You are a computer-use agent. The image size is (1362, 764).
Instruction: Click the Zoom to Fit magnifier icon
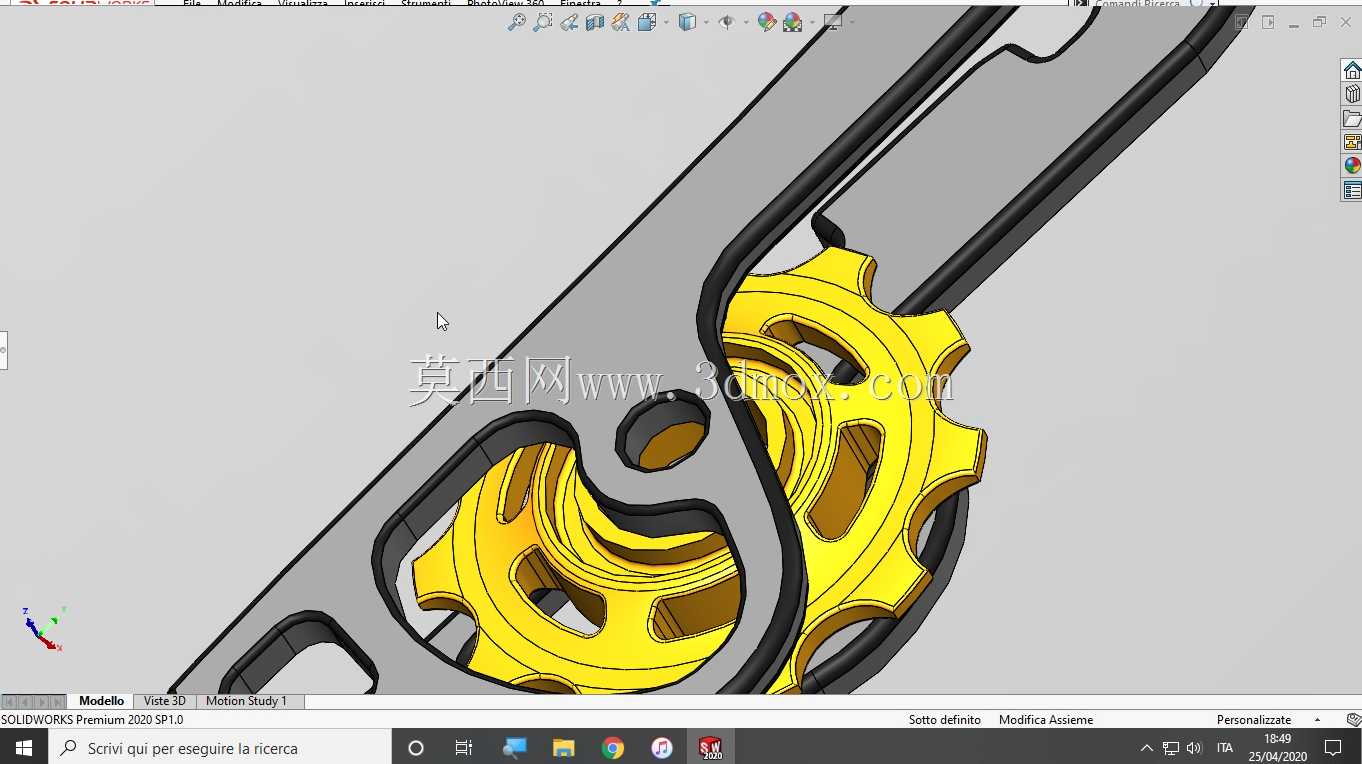tap(516, 22)
